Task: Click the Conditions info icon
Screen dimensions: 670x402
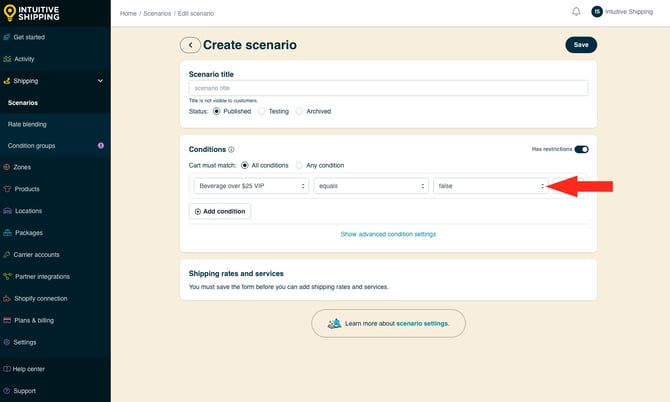Action: [x=231, y=150]
